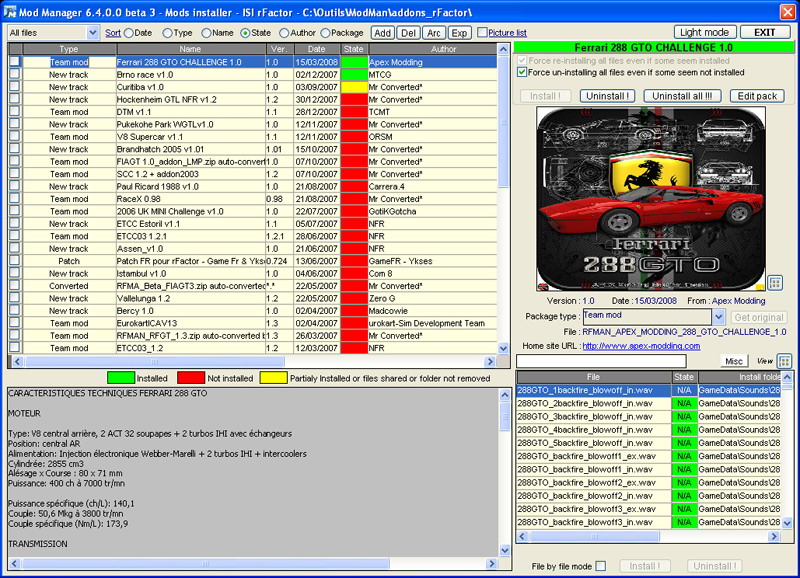Select the Date sort radio button
Image resolution: width=800 pixels, height=578 pixels.
131,33
